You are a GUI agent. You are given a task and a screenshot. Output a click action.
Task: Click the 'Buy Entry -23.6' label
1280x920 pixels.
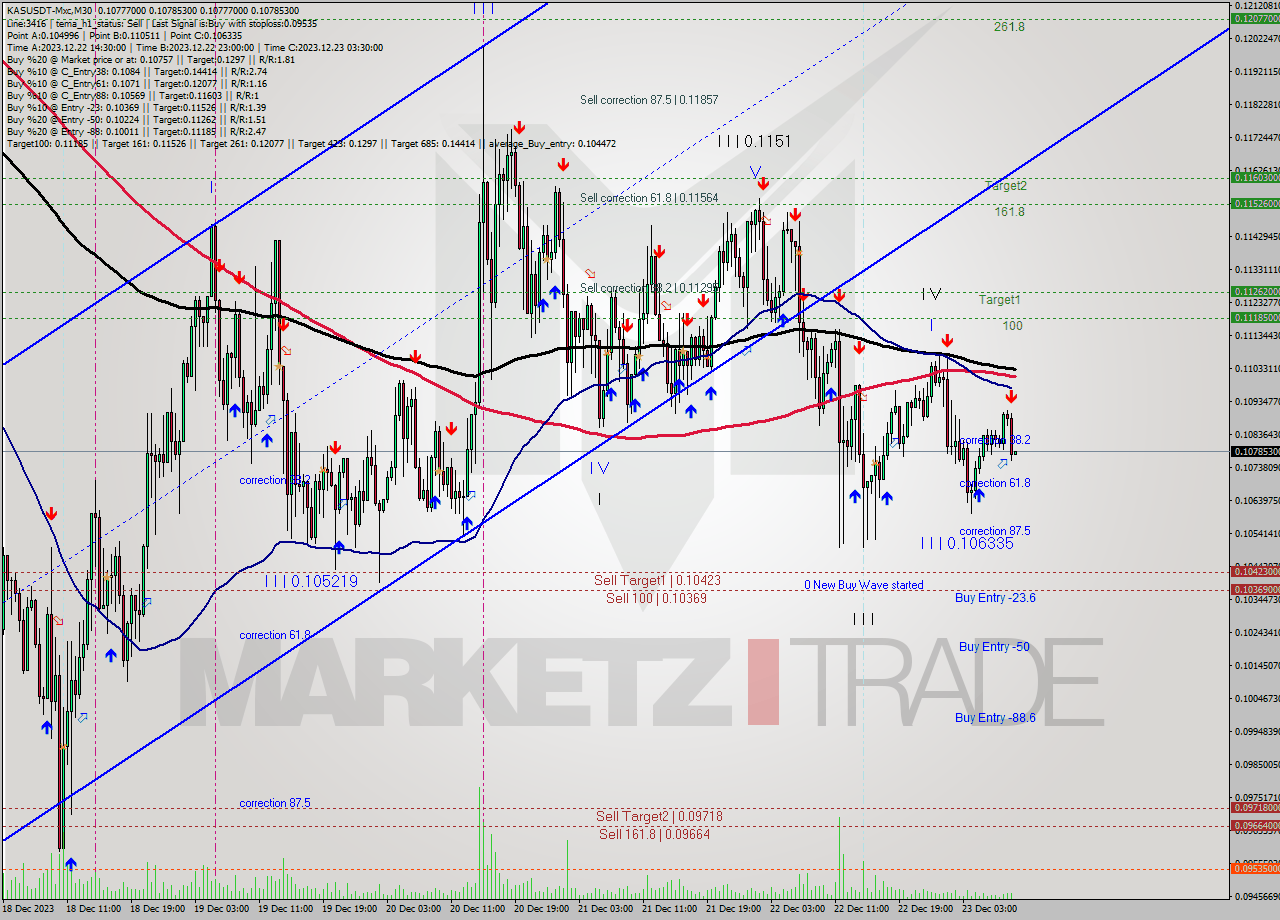(995, 598)
